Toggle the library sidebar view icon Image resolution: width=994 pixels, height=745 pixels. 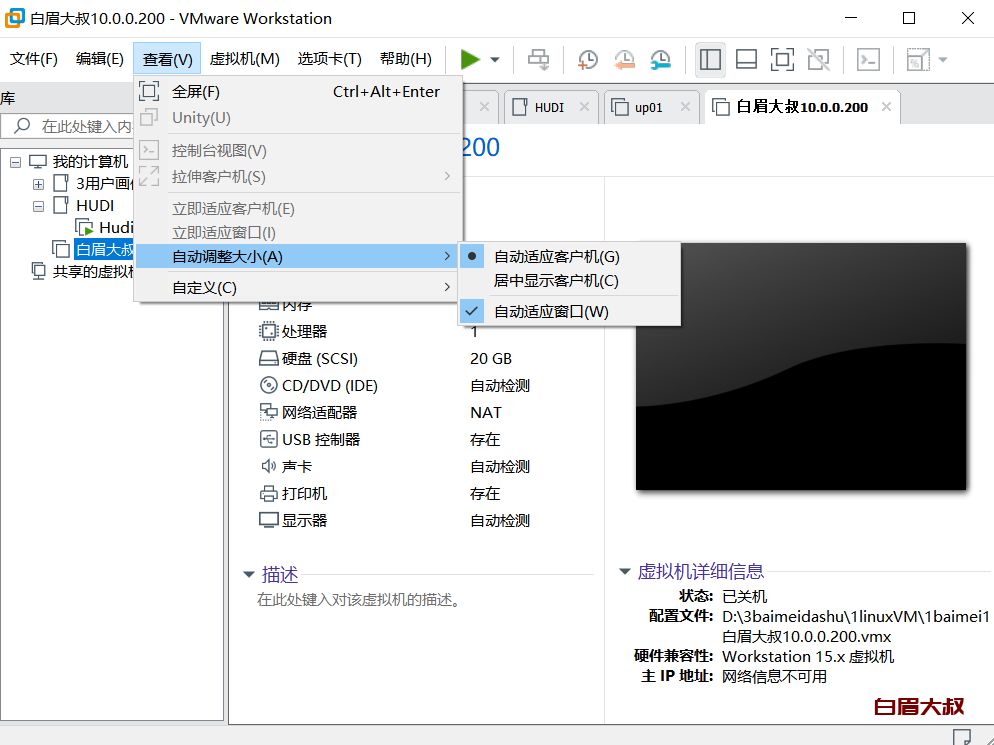pyautogui.click(x=710, y=60)
